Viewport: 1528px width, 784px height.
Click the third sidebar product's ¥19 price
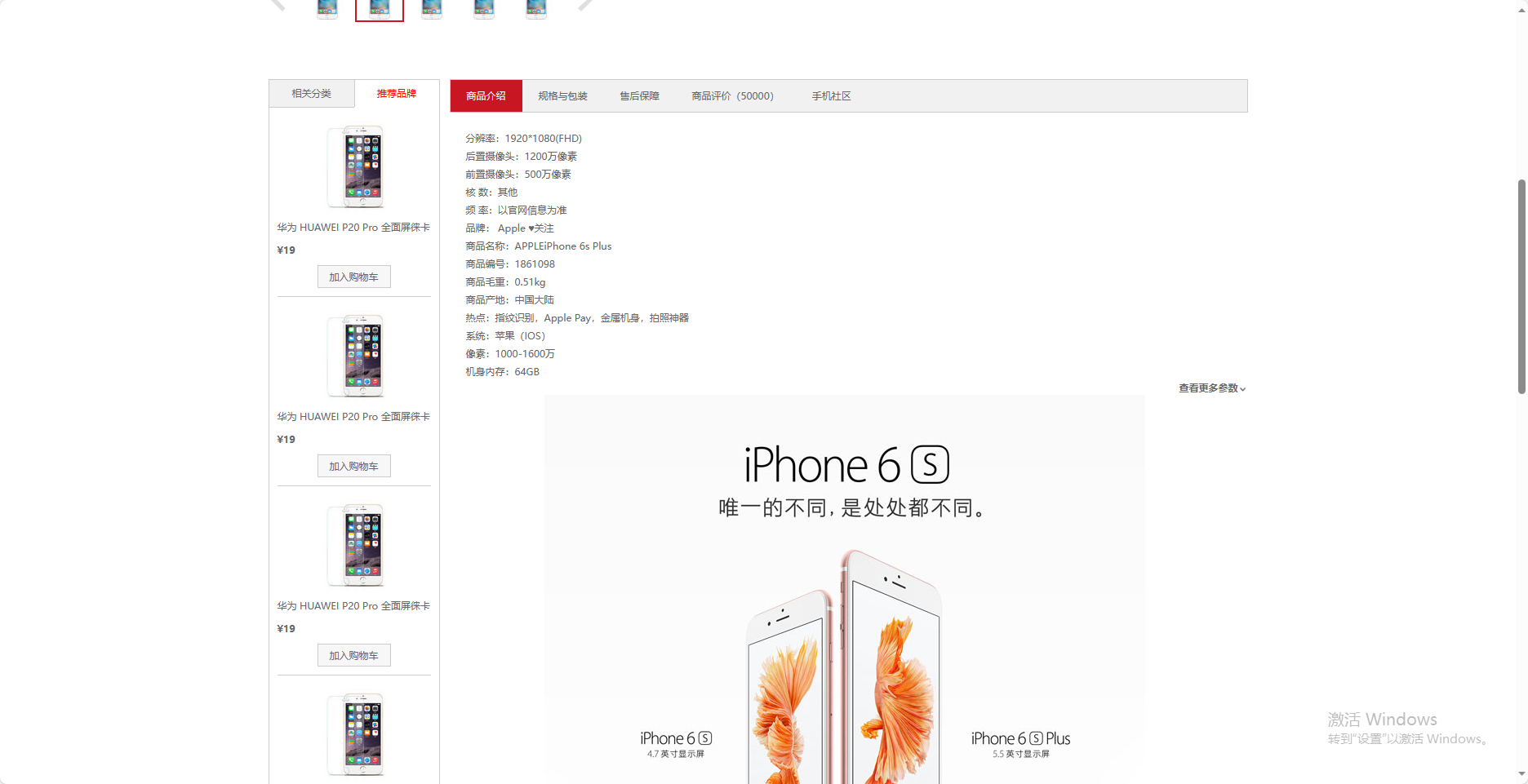coord(286,629)
